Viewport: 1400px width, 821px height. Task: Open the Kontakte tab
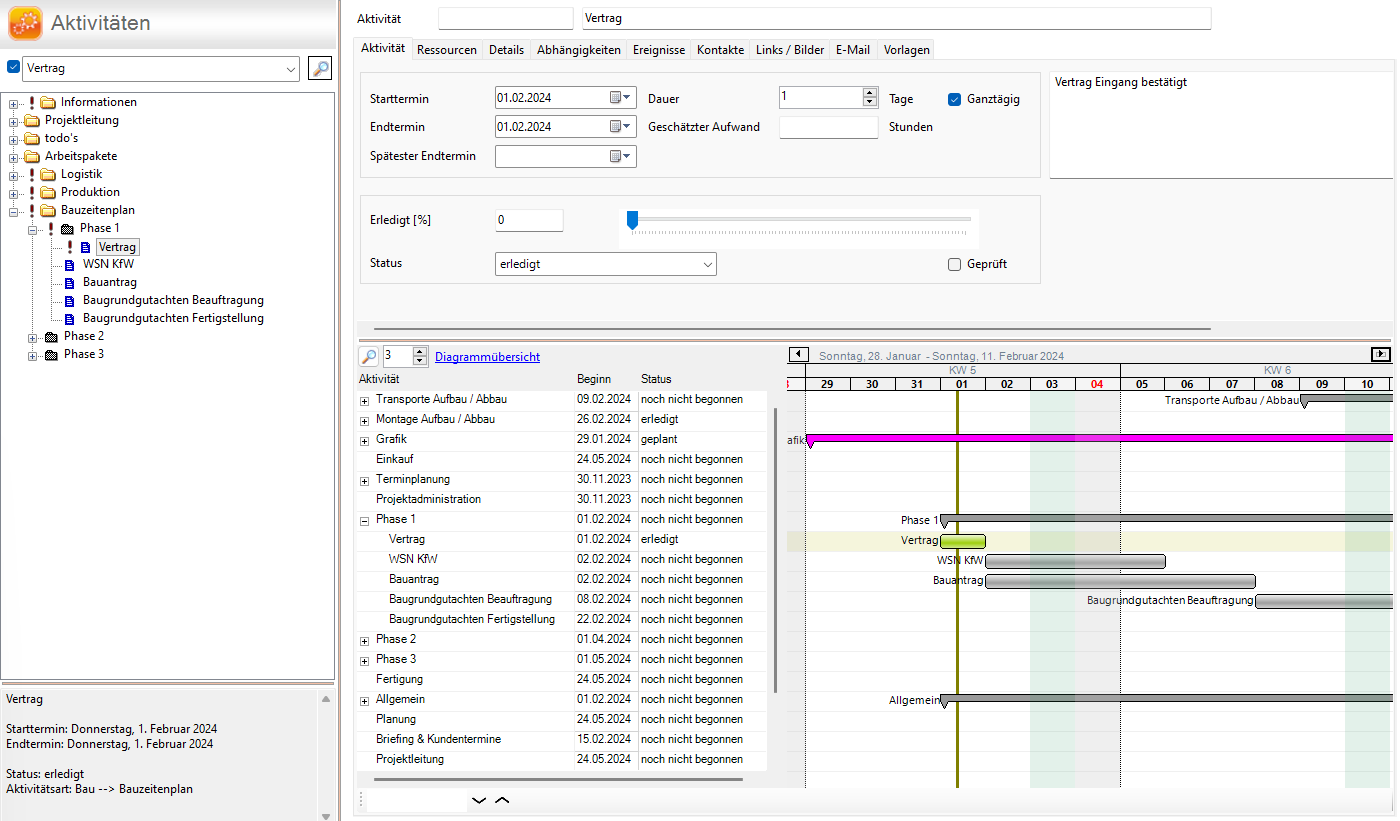[720, 50]
